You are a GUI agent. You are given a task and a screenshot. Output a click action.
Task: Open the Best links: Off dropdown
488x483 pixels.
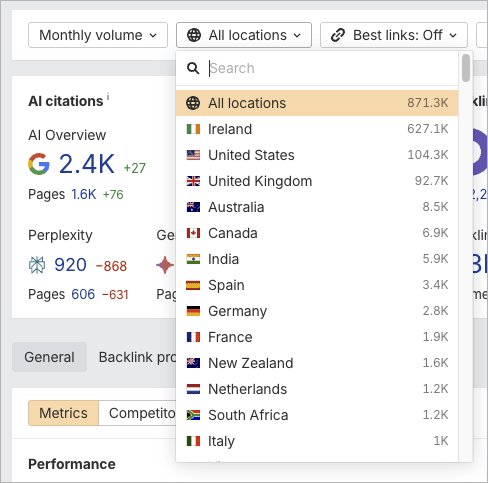point(394,35)
